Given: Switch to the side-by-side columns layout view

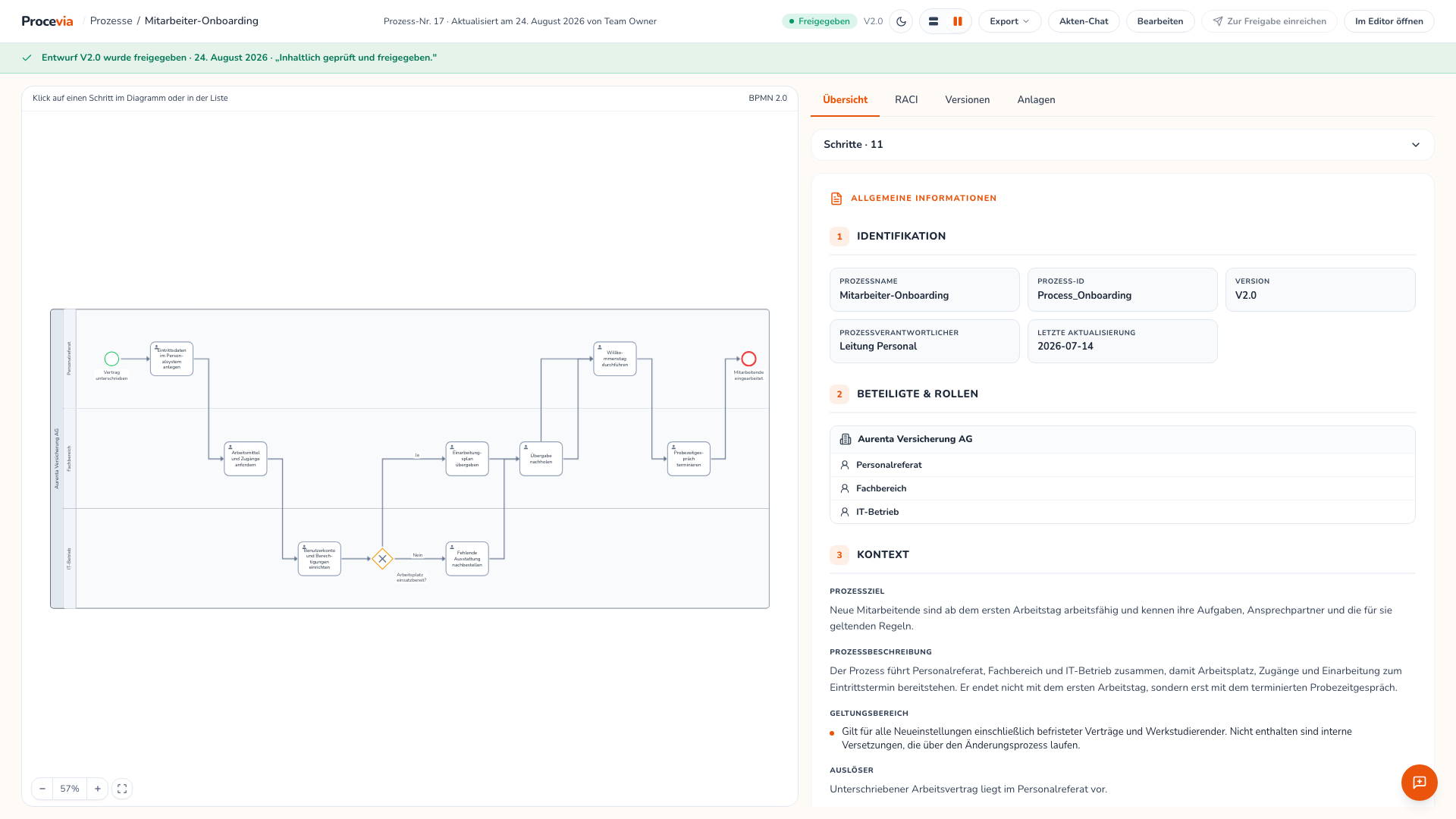Looking at the screenshot, I should point(958,21).
